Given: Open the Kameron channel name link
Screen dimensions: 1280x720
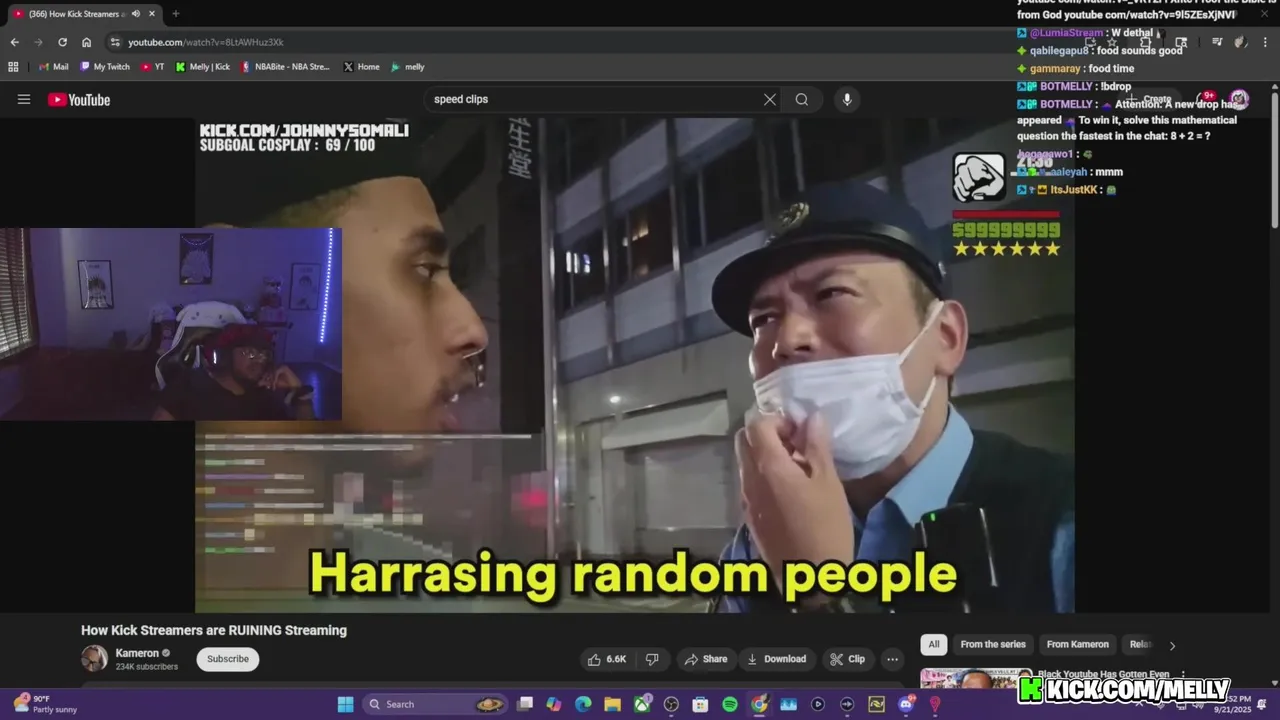Looking at the screenshot, I should 137,653.
